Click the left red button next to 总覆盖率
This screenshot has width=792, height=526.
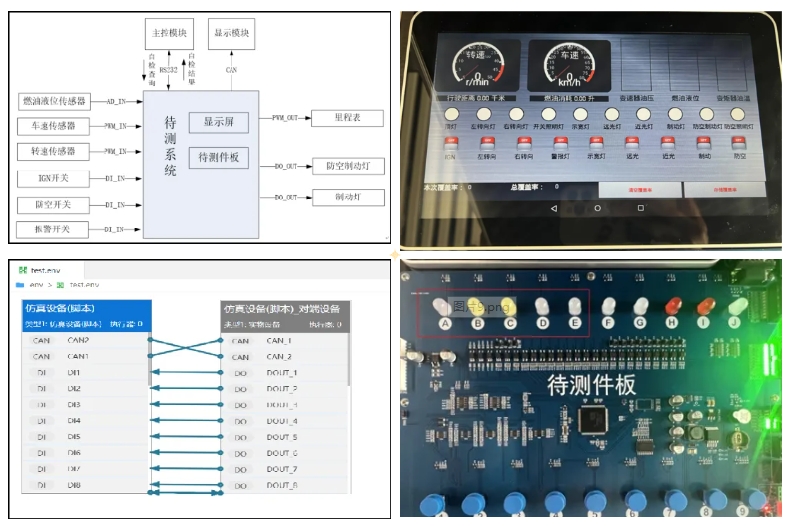point(640,190)
